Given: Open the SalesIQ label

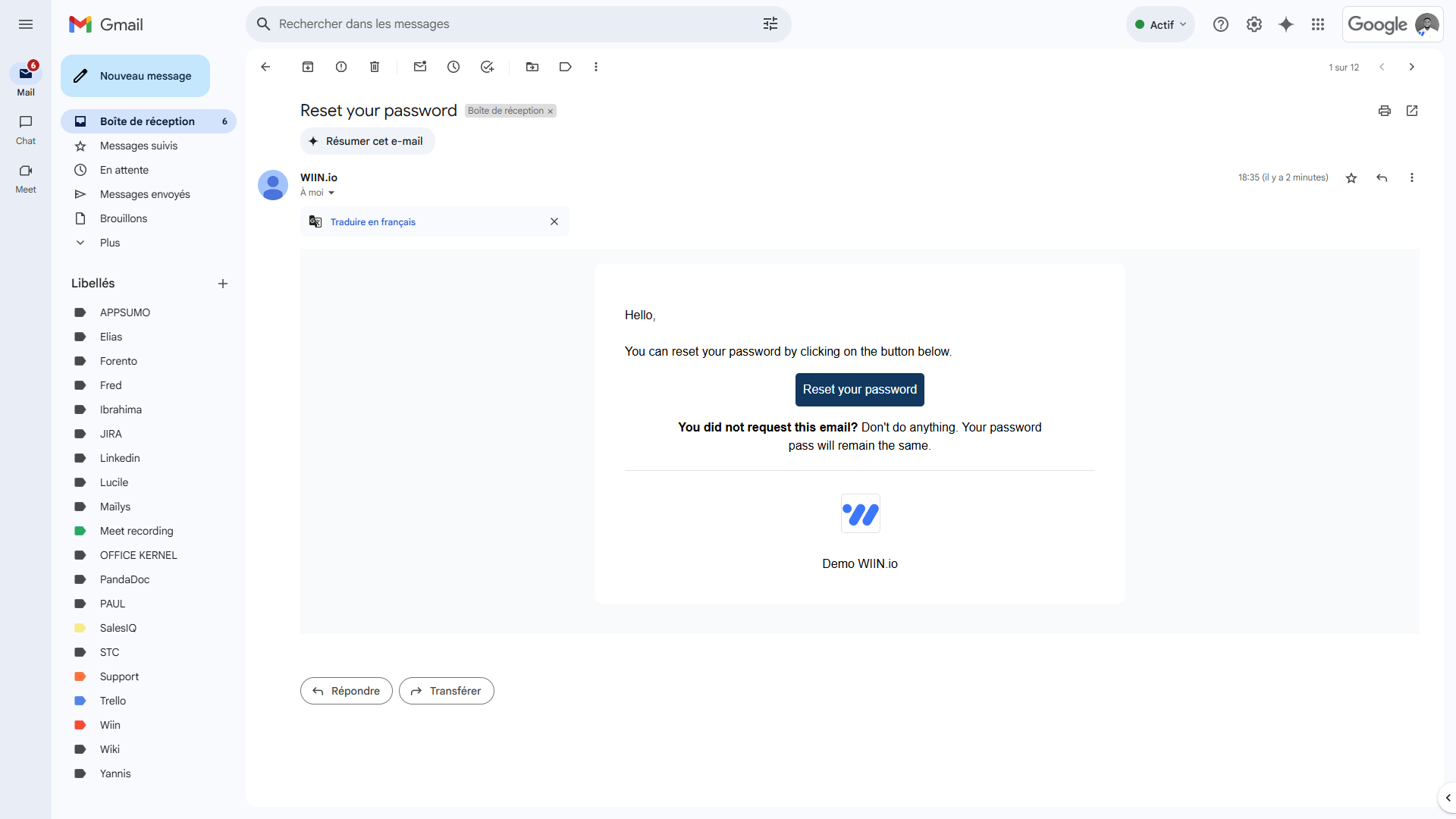Looking at the screenshot, I should (148, 628).
